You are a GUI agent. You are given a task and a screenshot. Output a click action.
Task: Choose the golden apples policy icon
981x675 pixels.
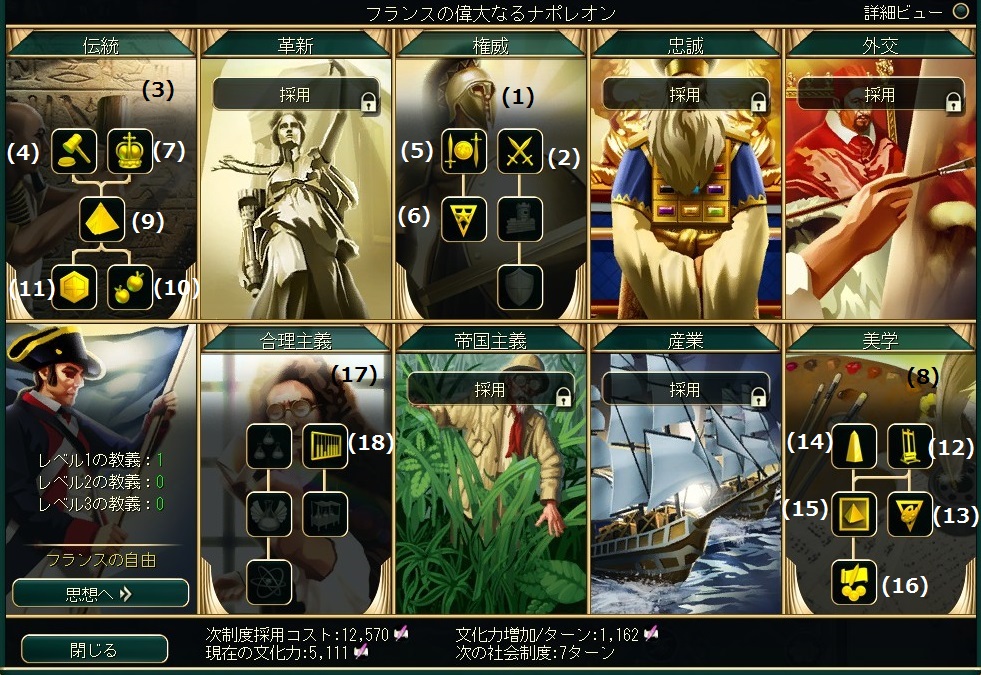pyautogui.click(x=130, y=287)
